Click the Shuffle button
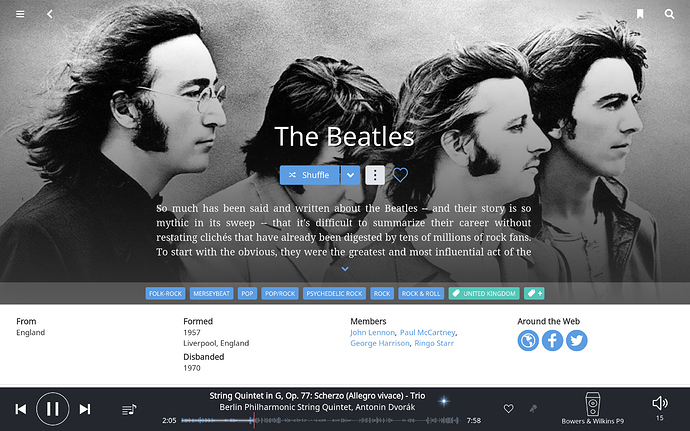 tap(309, 175)
